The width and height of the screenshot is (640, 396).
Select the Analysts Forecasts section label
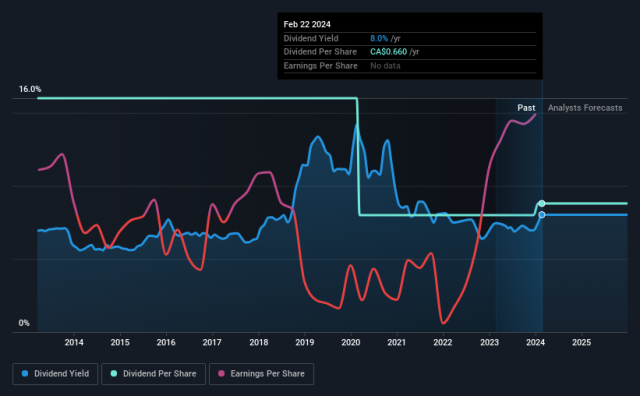tap(585, 108)
